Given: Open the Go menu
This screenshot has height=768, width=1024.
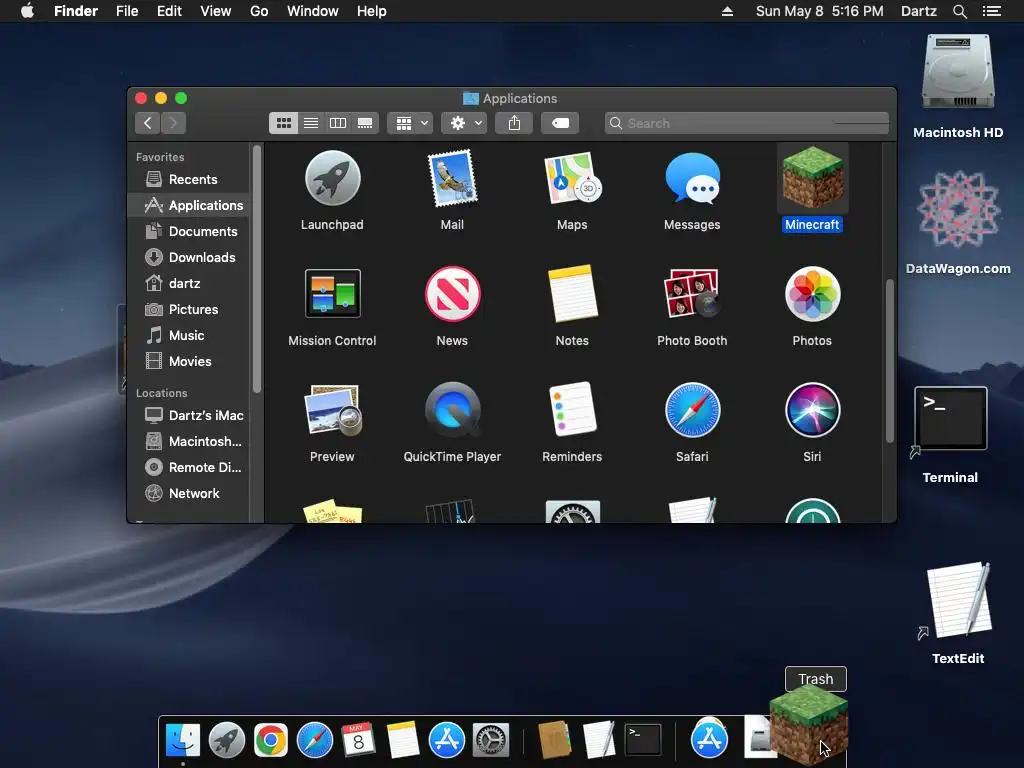Looking at the screenshot, I should point(259,11).
